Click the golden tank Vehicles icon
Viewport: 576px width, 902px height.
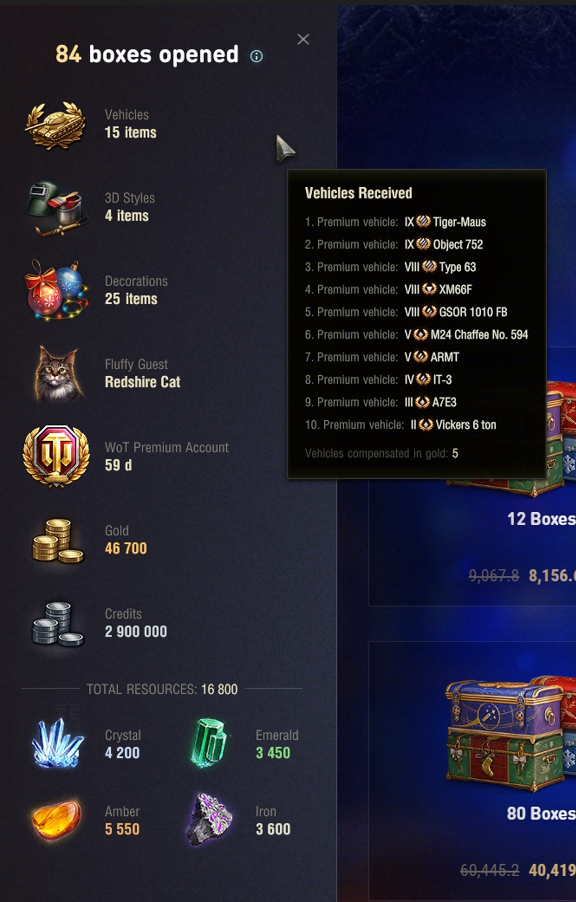pyautogui.click(x=56, y=124)
